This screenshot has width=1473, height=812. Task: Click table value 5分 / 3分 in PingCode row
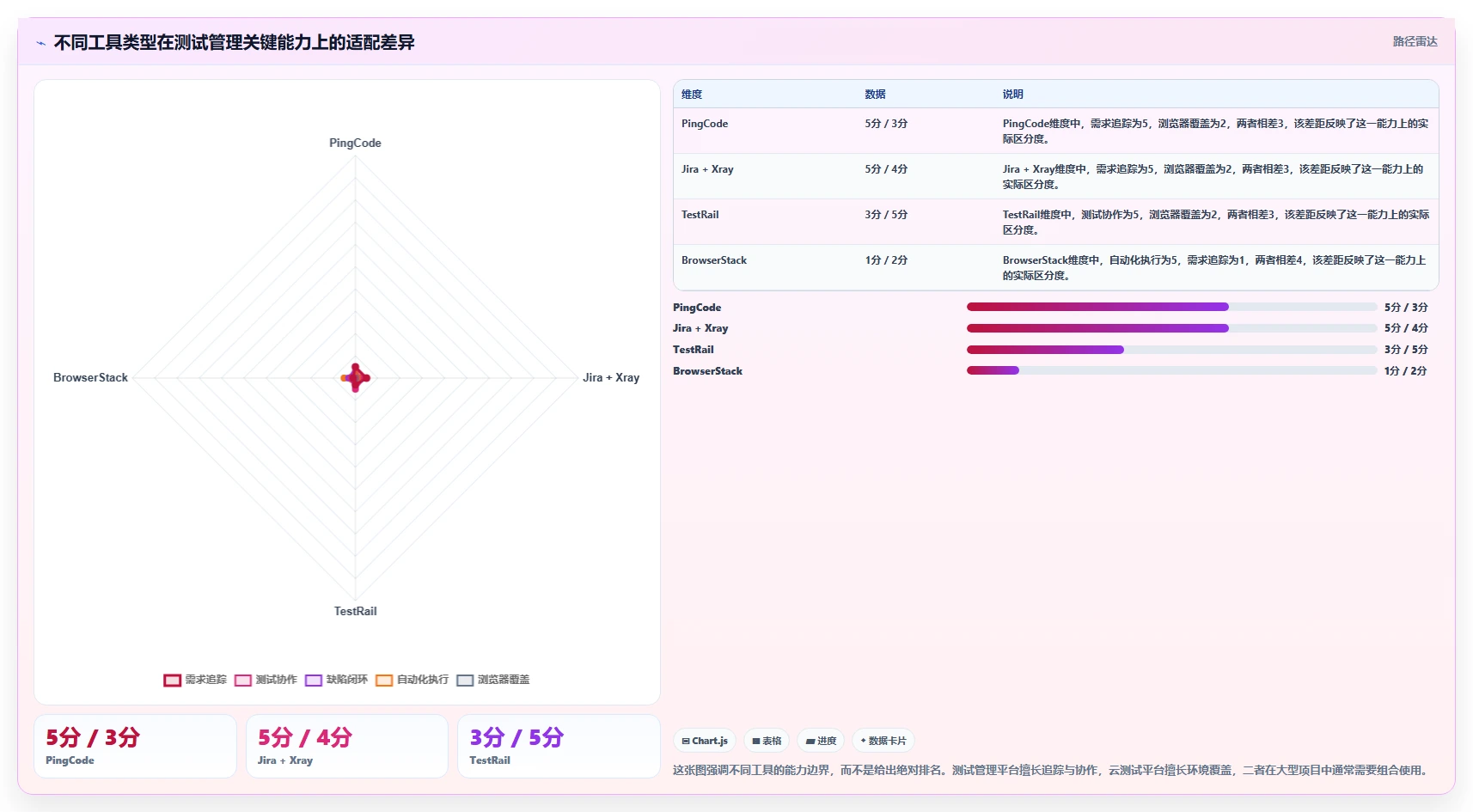[x=886, y=124]
